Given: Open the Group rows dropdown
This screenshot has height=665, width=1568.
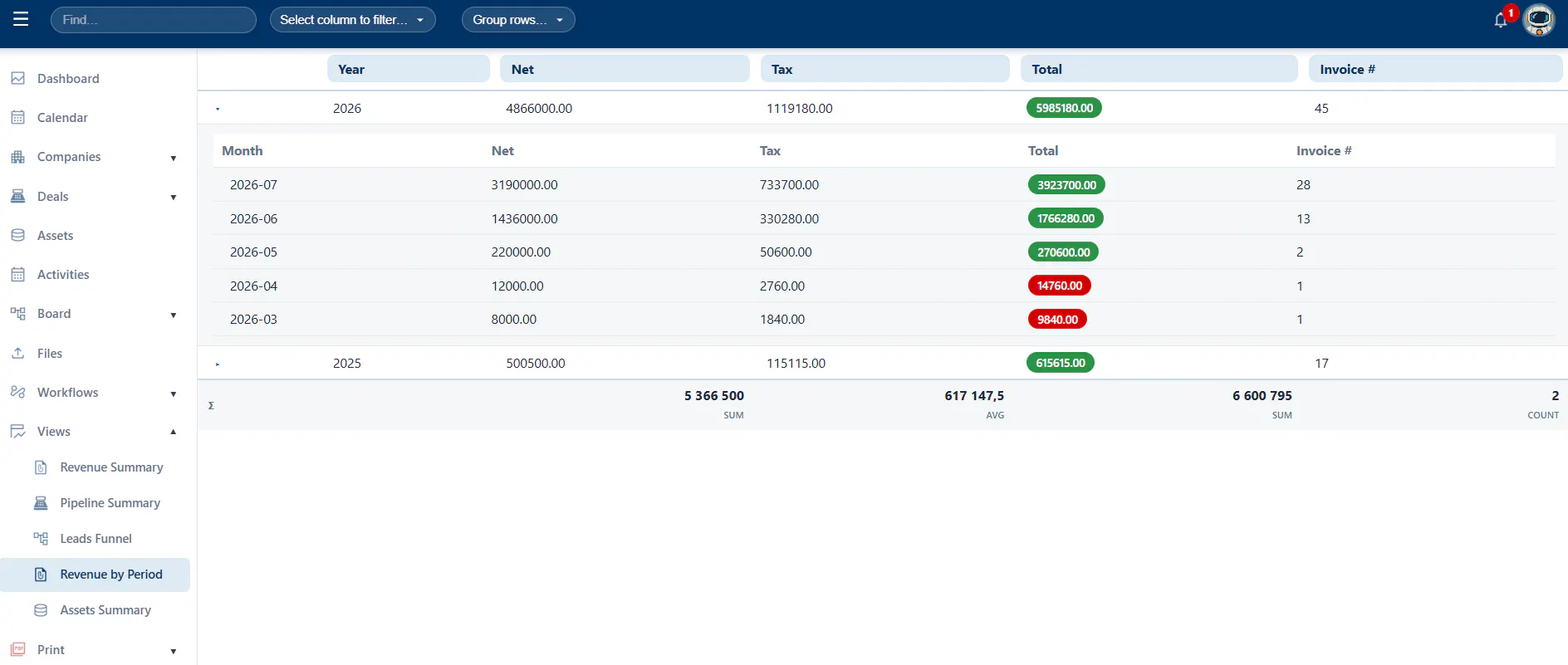Looking at the screenshot, I should click(x=518, y=20).
